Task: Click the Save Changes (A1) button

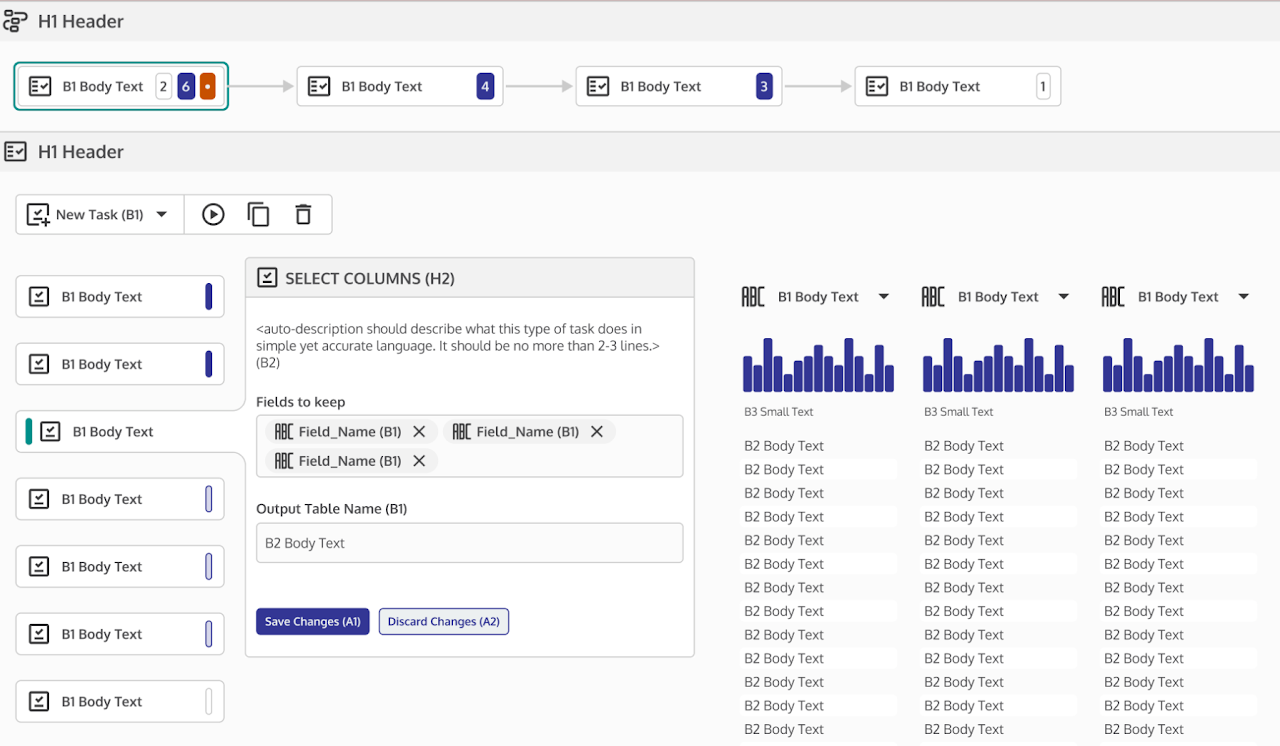Action: coord(313,621)
